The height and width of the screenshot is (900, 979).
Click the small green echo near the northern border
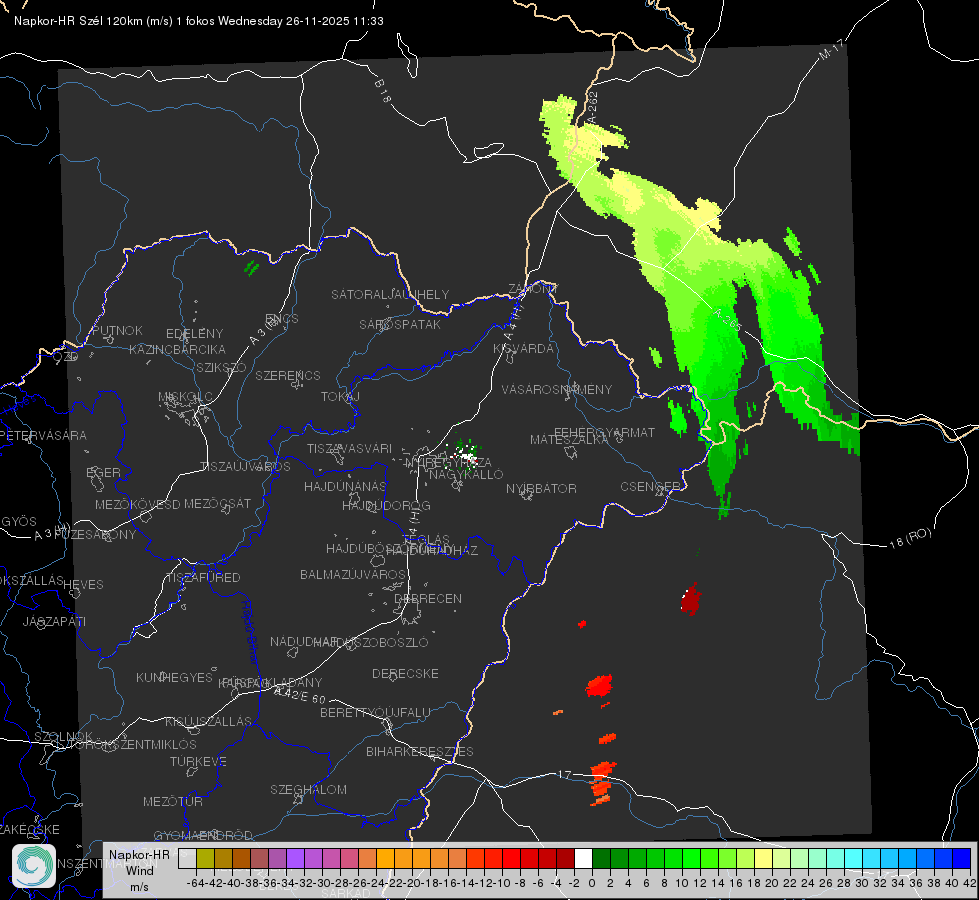[x=252, y=269]
